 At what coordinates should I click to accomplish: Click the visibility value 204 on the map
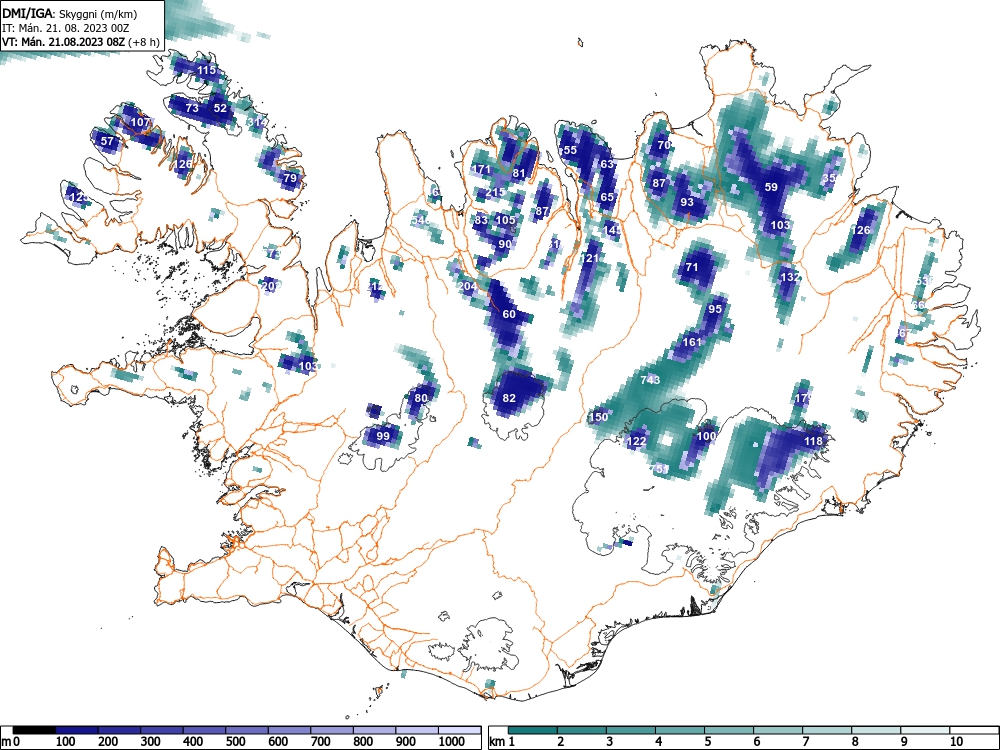click(x=467, y=286)
